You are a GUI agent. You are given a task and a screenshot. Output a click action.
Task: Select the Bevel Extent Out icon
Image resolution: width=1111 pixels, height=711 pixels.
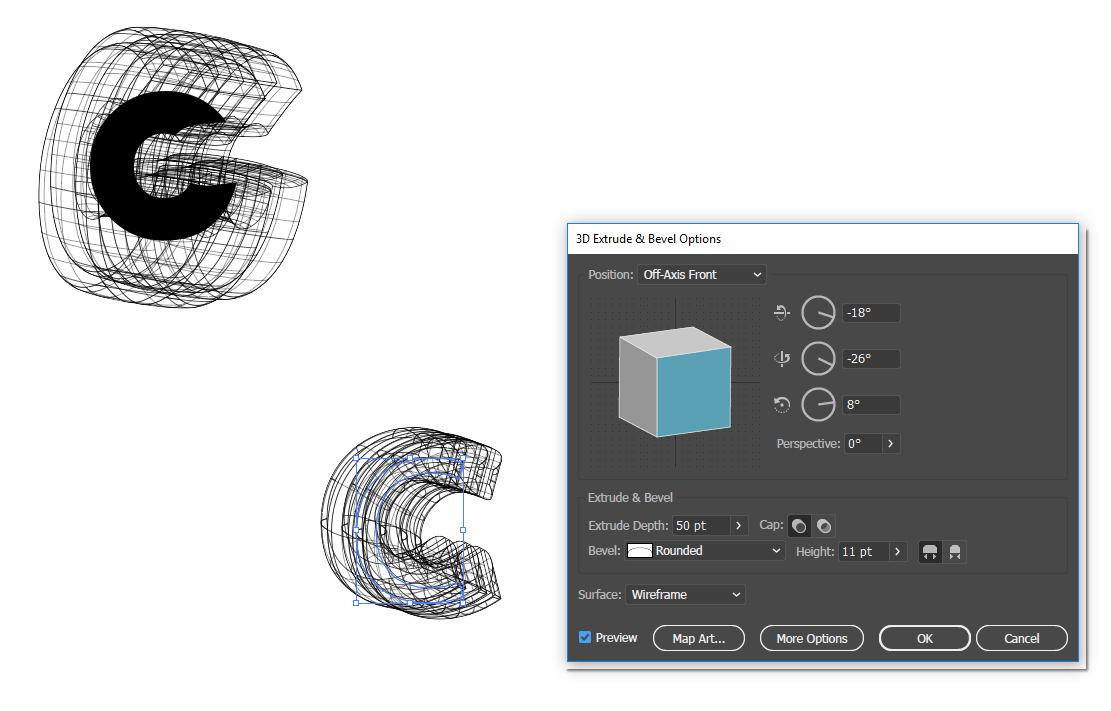point(930,551)
